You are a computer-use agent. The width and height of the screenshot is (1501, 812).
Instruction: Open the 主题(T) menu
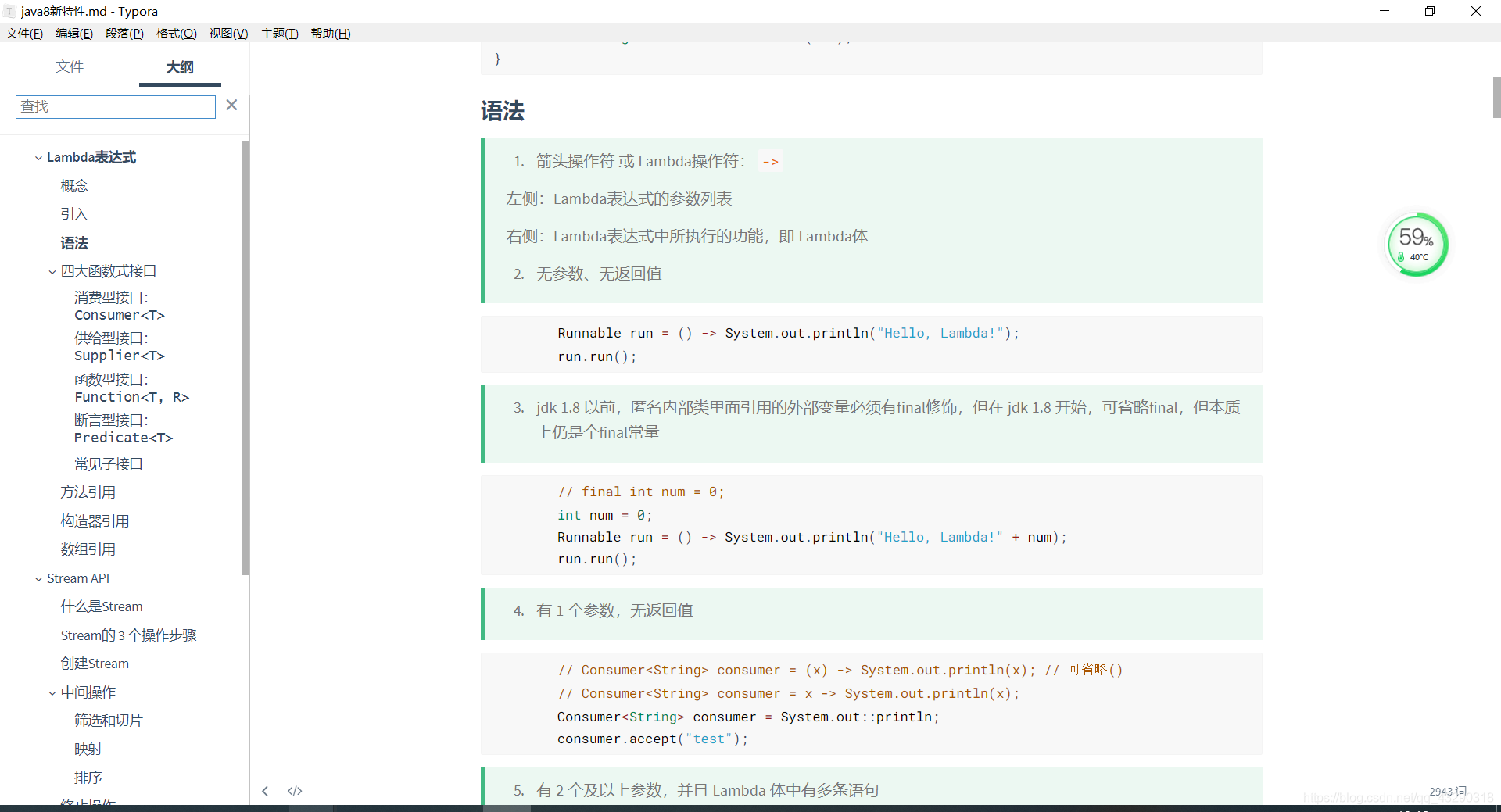[279, 33]
